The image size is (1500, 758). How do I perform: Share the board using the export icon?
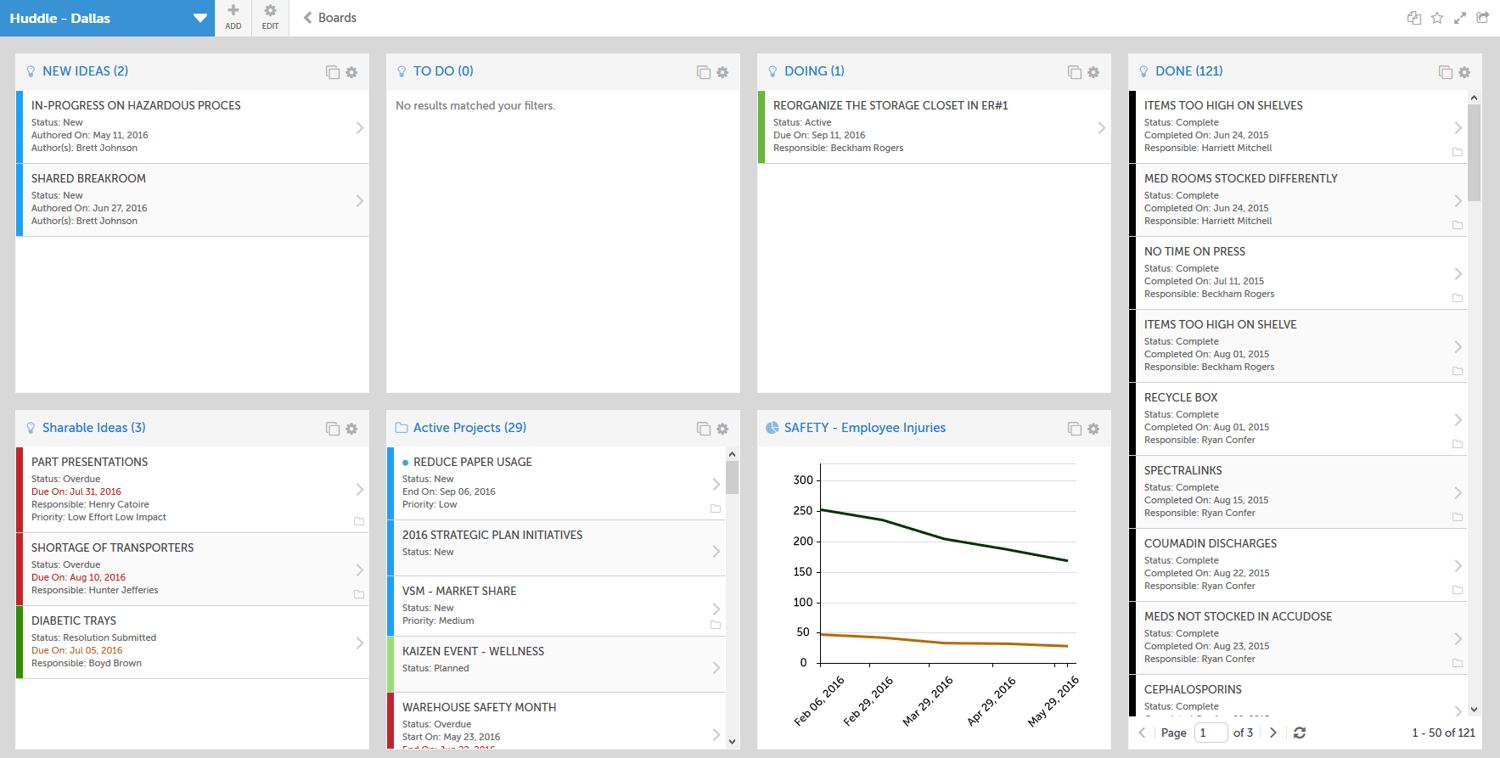click(x=1485, y=17)
